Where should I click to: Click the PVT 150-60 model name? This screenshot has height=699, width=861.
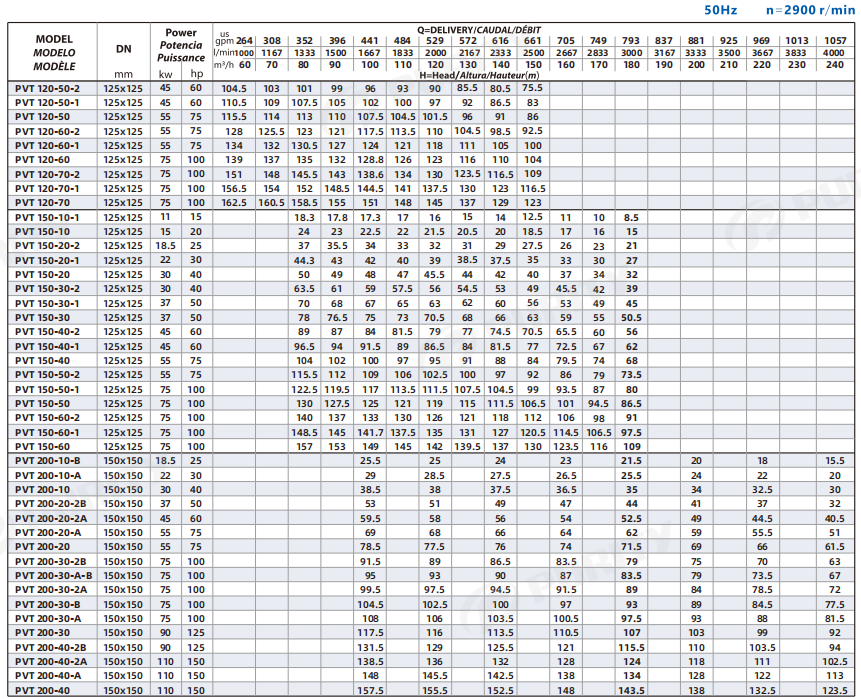coord(41,446)
